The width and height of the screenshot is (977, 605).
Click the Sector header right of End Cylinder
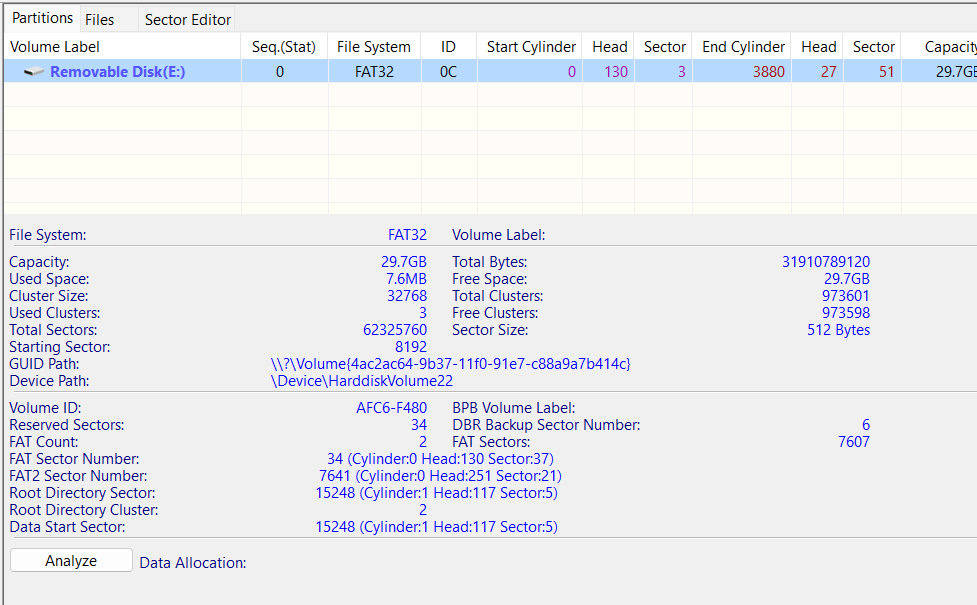pos(873,47)
